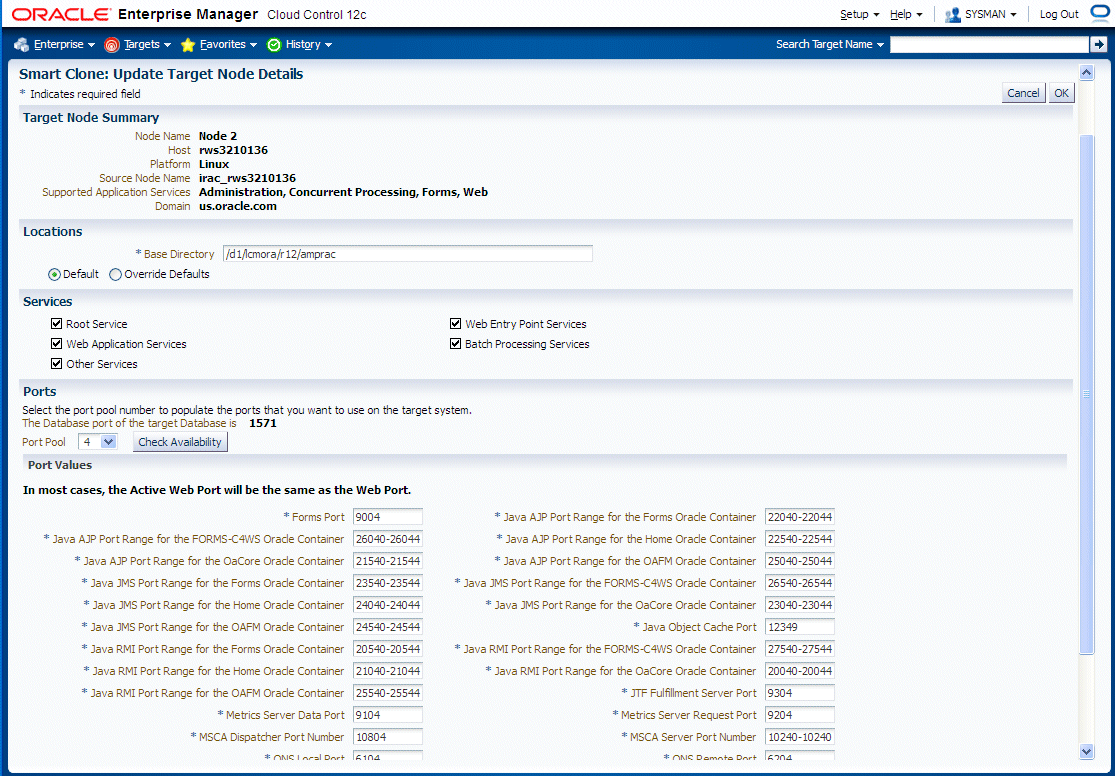Click Java AJP Forms Oracle Container port field
This screenshot has width=1115, height=776.
click(x=799, y=517)
